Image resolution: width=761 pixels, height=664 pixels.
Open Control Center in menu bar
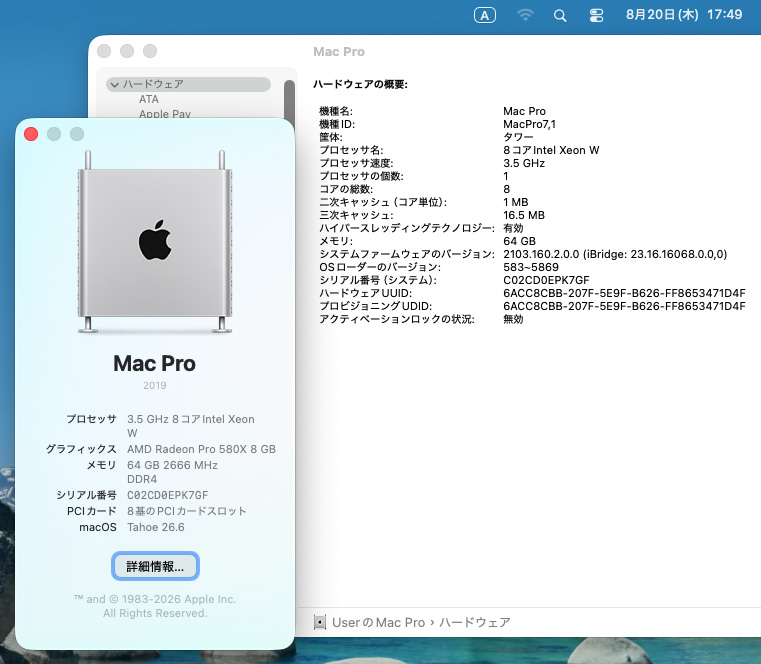(x=596, y=16)
